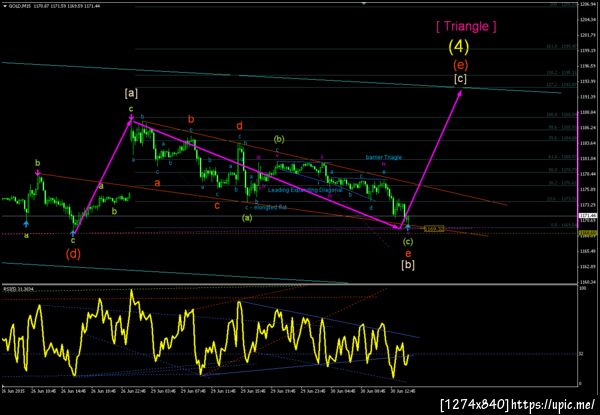Select the orange '(d)' wave label
This screenshot has height=415, width=600.
click(73, 254)
